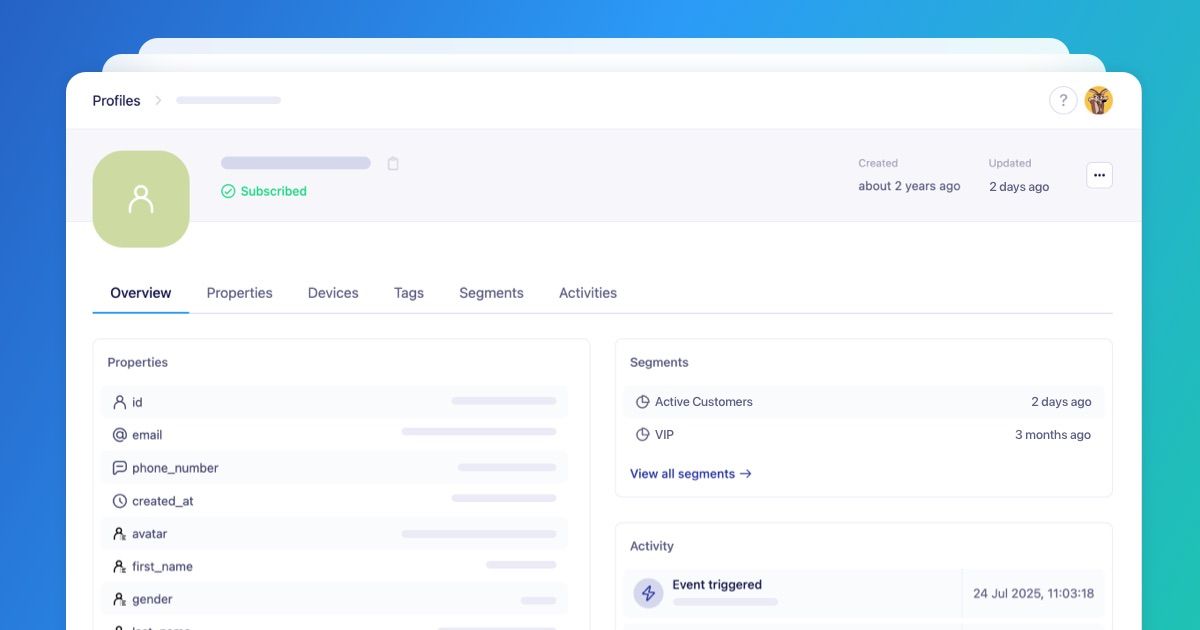
Task: Open the user avatar menu
Action: click(x=1099, y=100)
